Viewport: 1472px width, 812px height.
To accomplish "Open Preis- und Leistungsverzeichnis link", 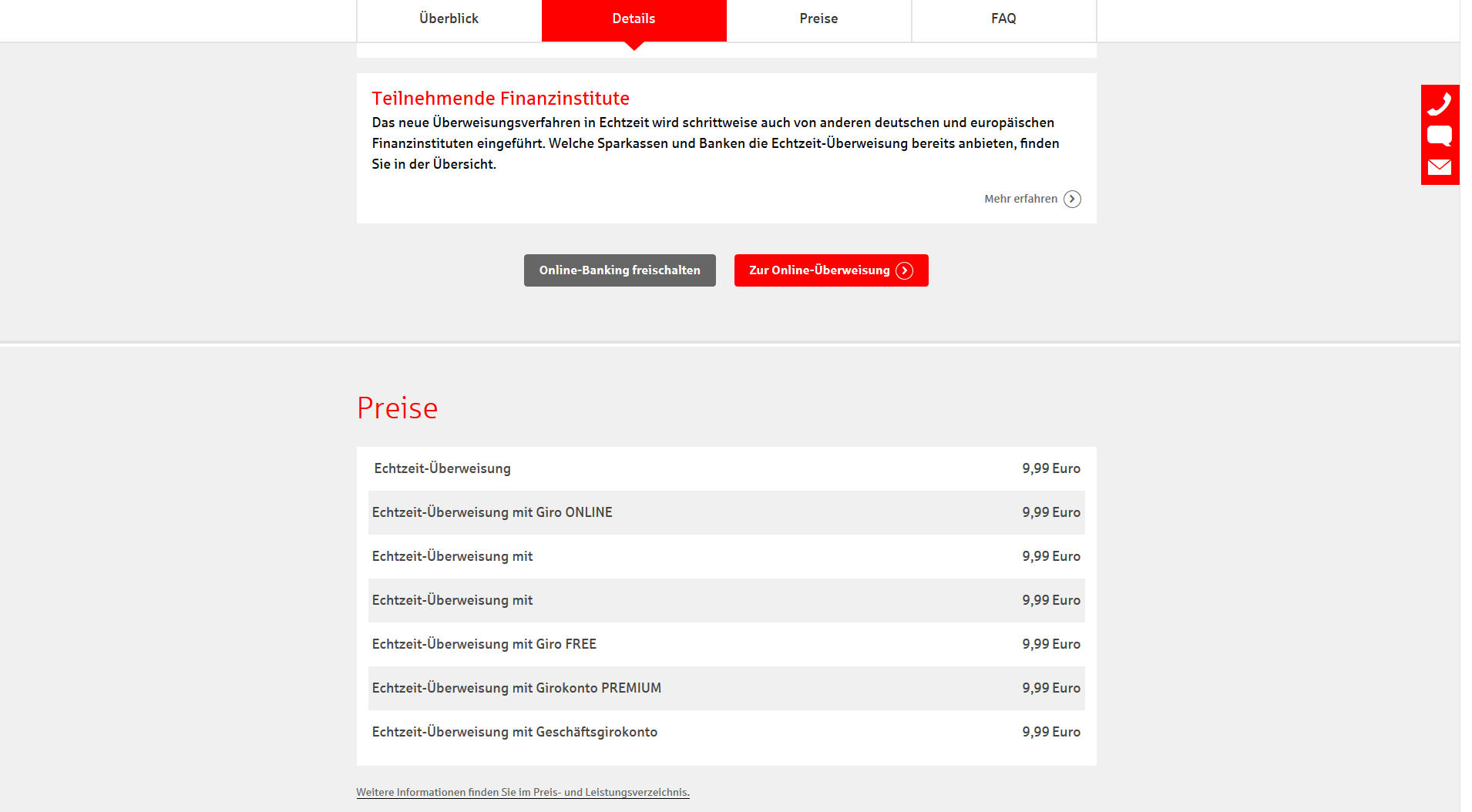I will pos(523,792).
